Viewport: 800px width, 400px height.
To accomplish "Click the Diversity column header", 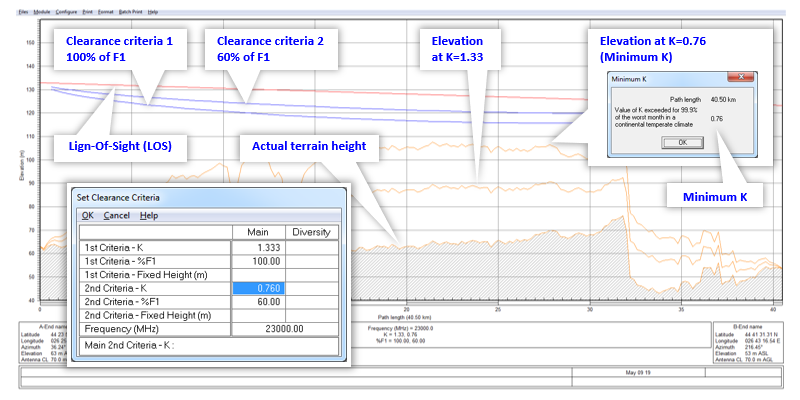I will point(310,232).
